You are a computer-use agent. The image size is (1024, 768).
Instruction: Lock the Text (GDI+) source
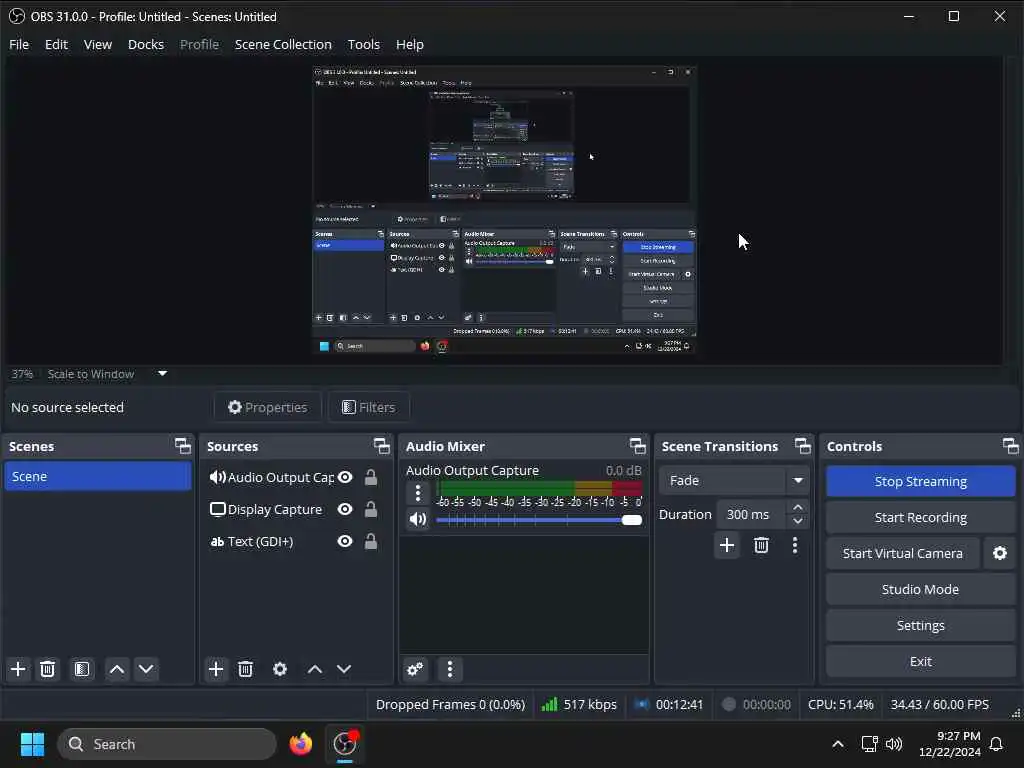pyautogui.click(x=371, y=541)
